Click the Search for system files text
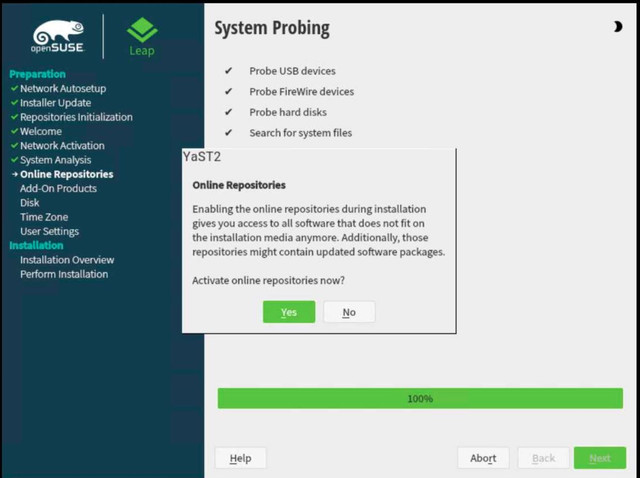 coord(300,133)
